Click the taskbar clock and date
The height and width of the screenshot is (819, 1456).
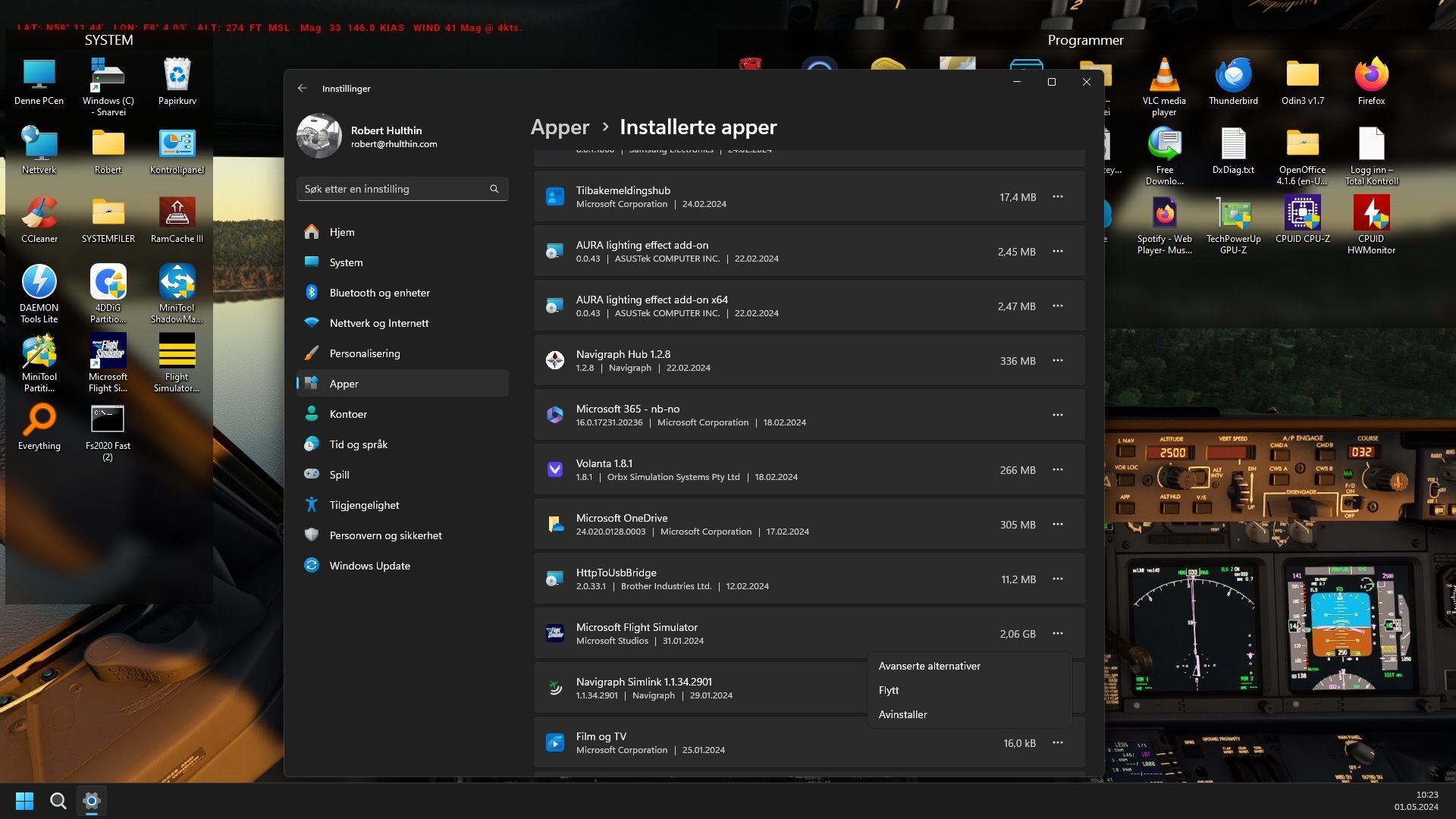(x=1416, y=801)
